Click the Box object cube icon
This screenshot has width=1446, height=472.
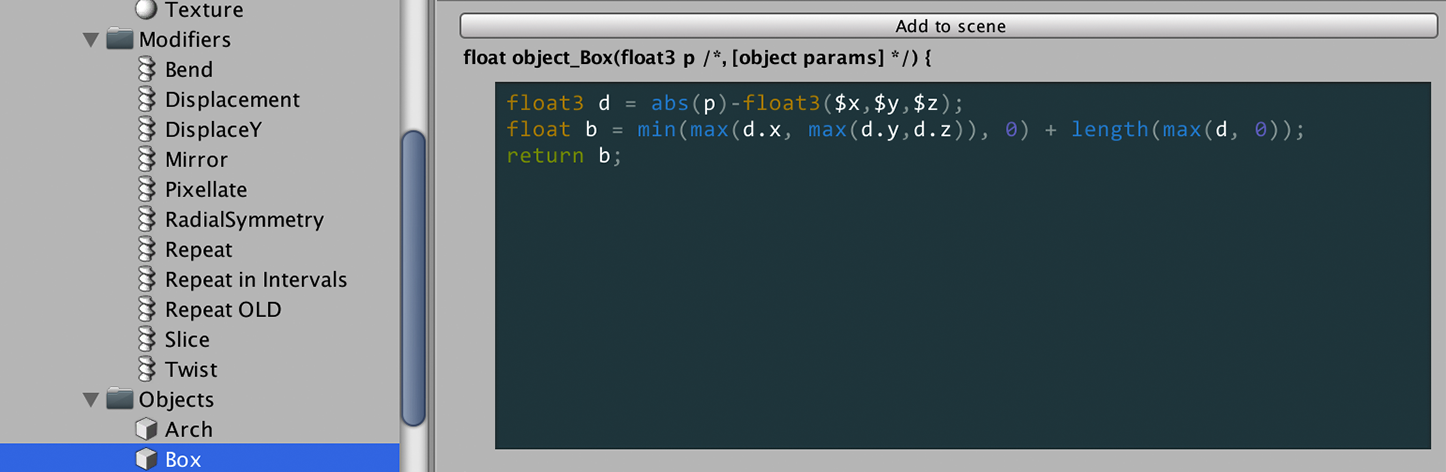pos(147,460)
